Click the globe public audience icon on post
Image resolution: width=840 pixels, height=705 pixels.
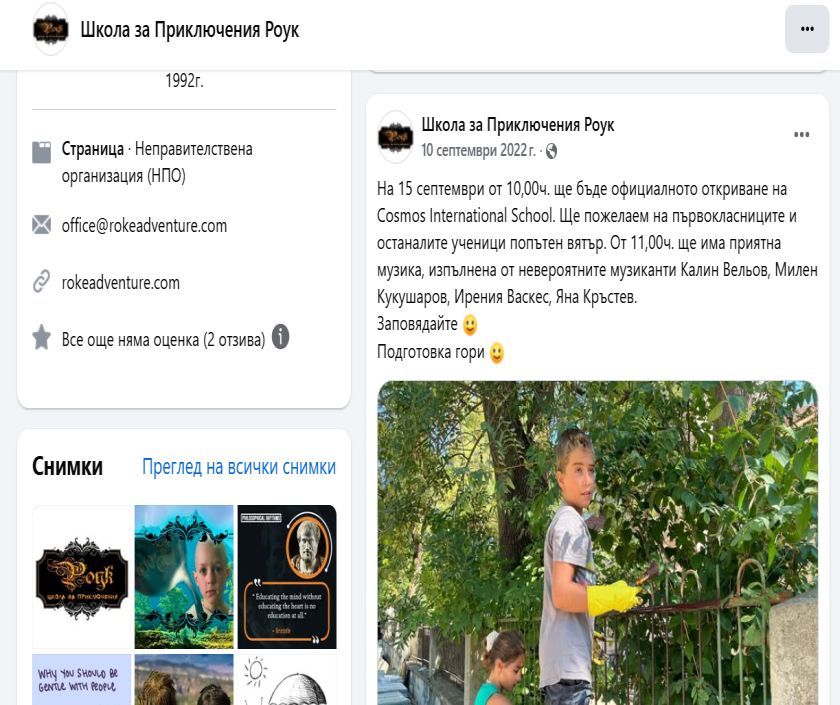[x=551, y=152]
